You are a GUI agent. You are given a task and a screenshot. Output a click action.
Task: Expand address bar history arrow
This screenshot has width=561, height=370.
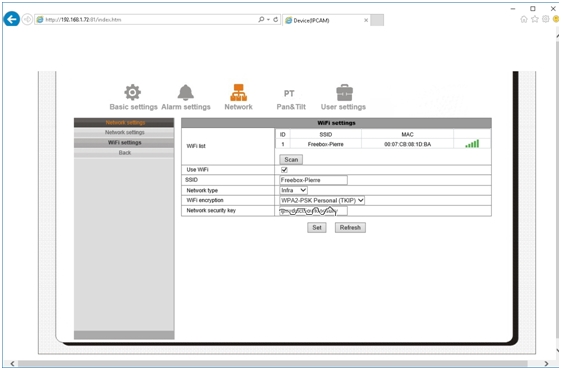click(268, 20)
